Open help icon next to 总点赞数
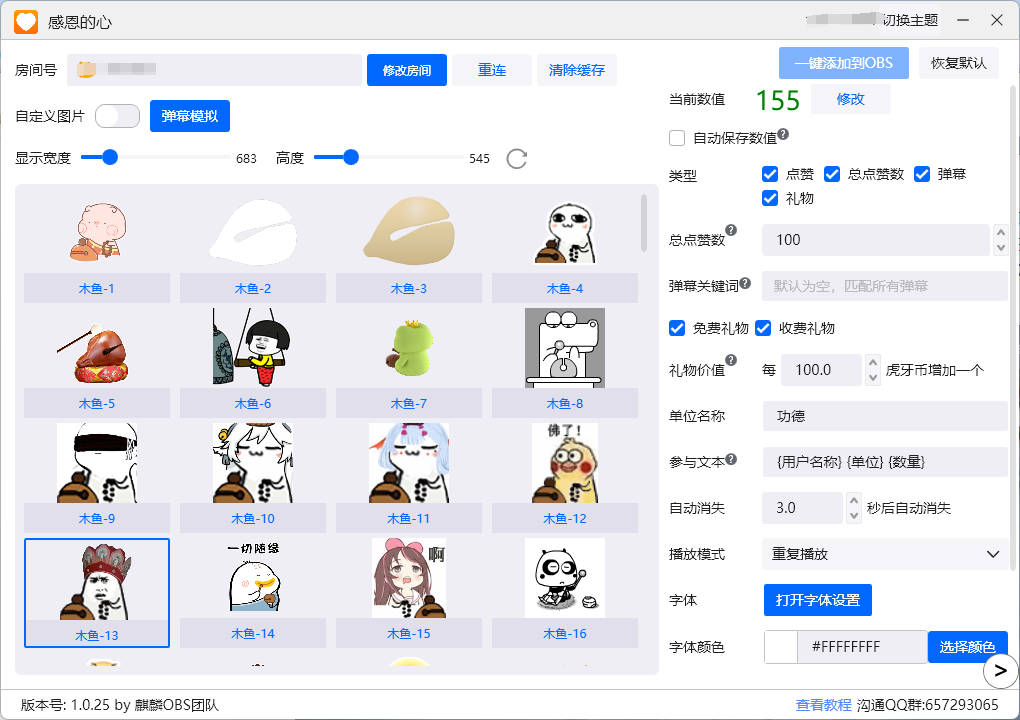The image size is (1020, 720). click(x=731, y=230)
